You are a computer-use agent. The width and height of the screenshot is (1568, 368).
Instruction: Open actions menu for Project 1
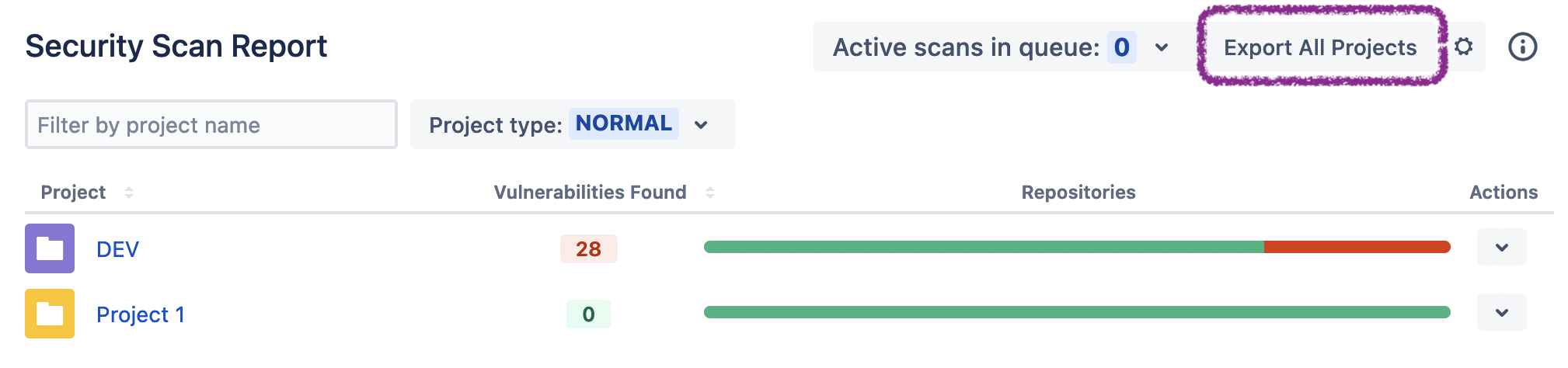[1501, 313]
